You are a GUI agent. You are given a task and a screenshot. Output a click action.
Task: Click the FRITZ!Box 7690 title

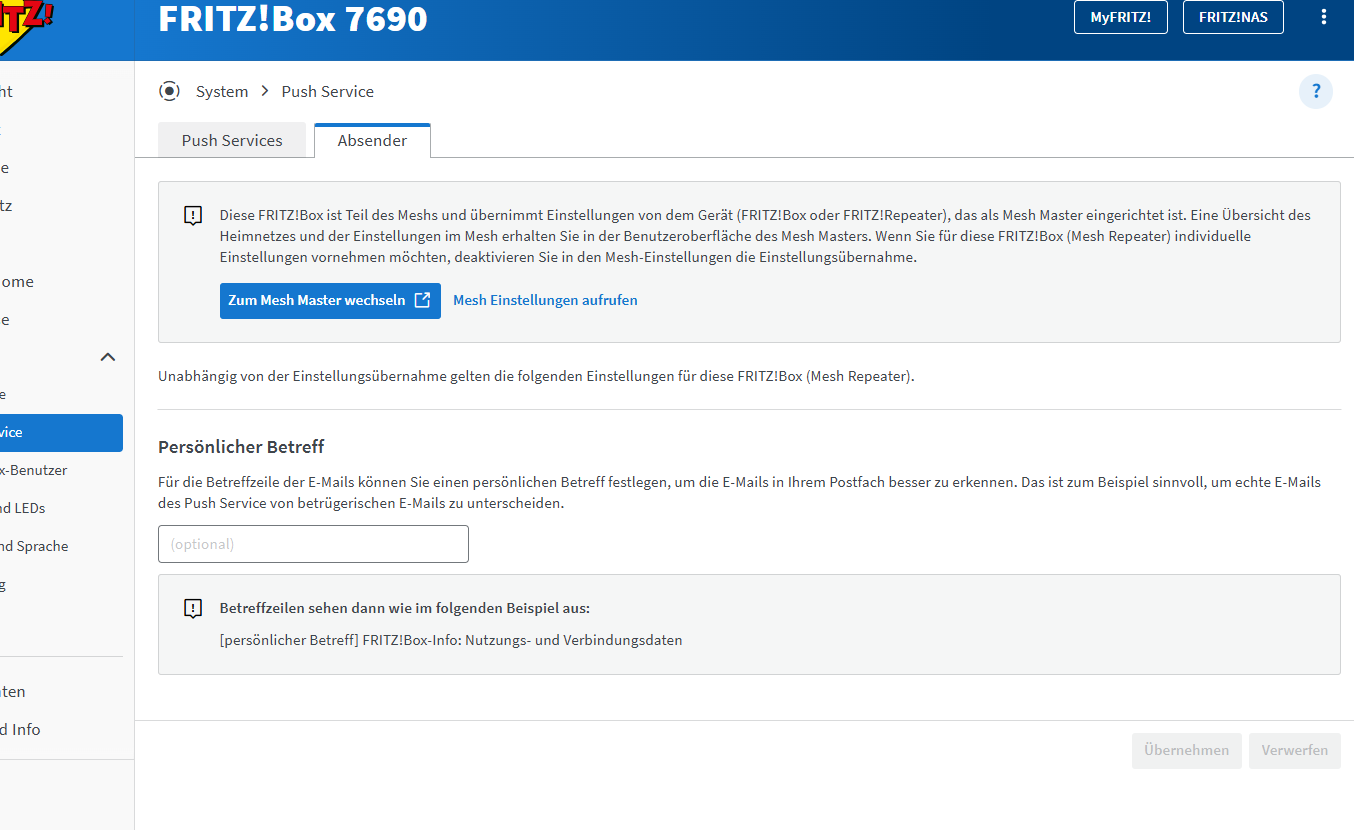point(293,18)
